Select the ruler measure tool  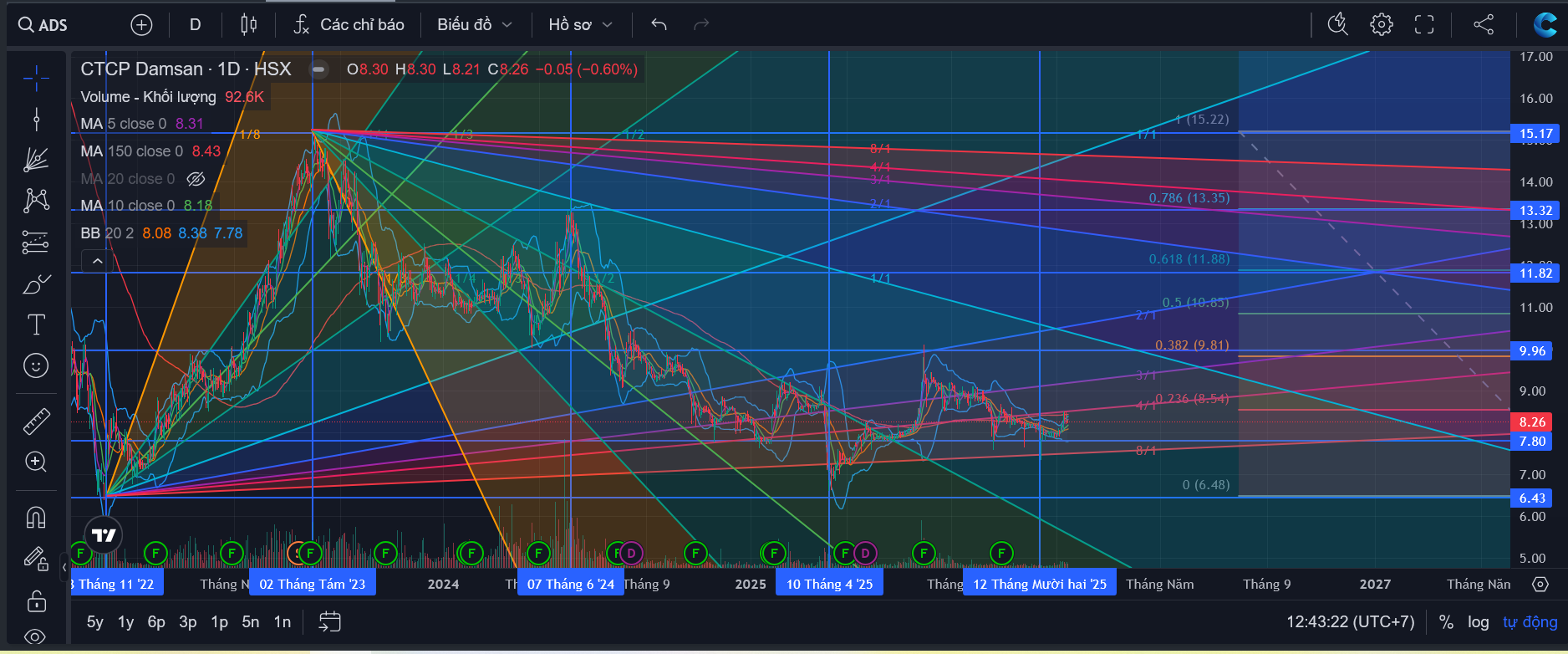point(36,421)
